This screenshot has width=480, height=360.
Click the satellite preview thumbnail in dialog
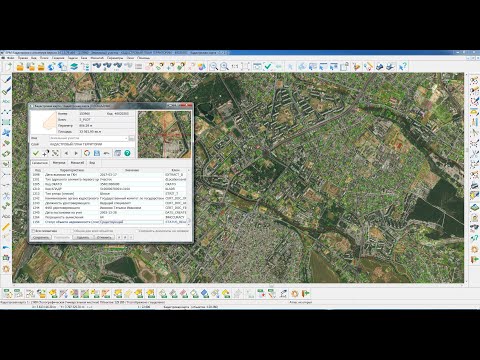(x=164, y=134)
